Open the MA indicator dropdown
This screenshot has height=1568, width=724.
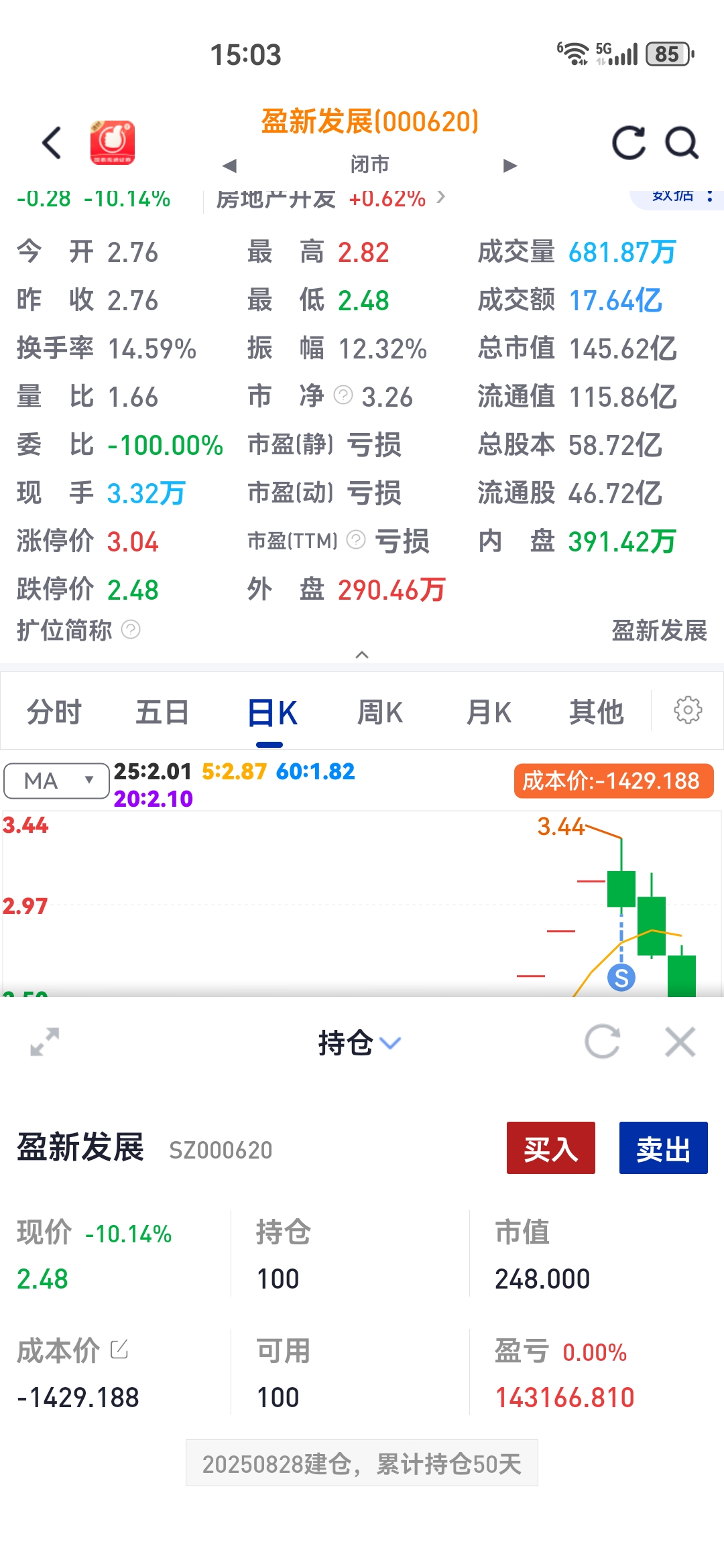click(x=56, y=781)
